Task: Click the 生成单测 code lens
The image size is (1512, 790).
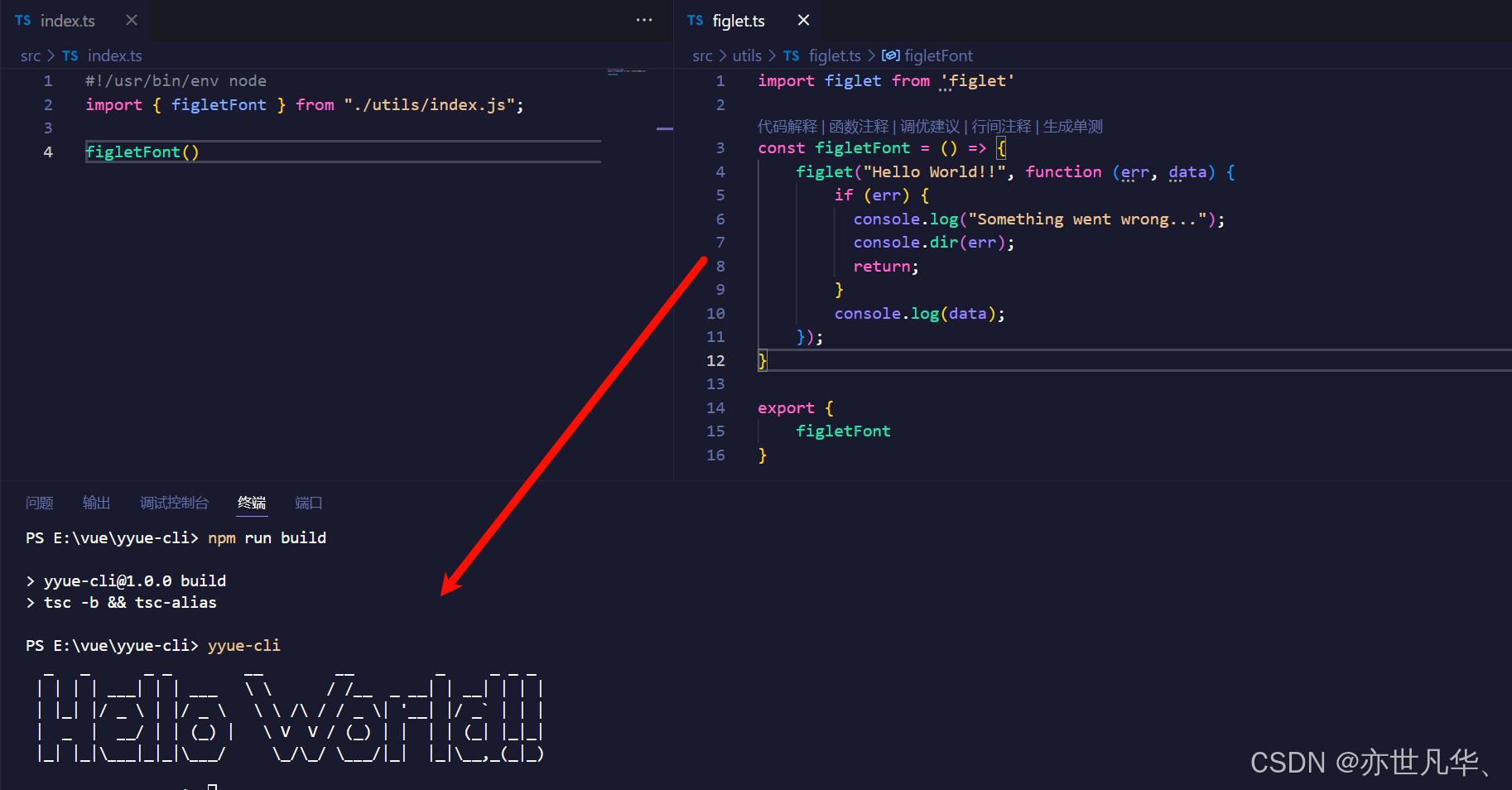Action: click(1072, 127)
